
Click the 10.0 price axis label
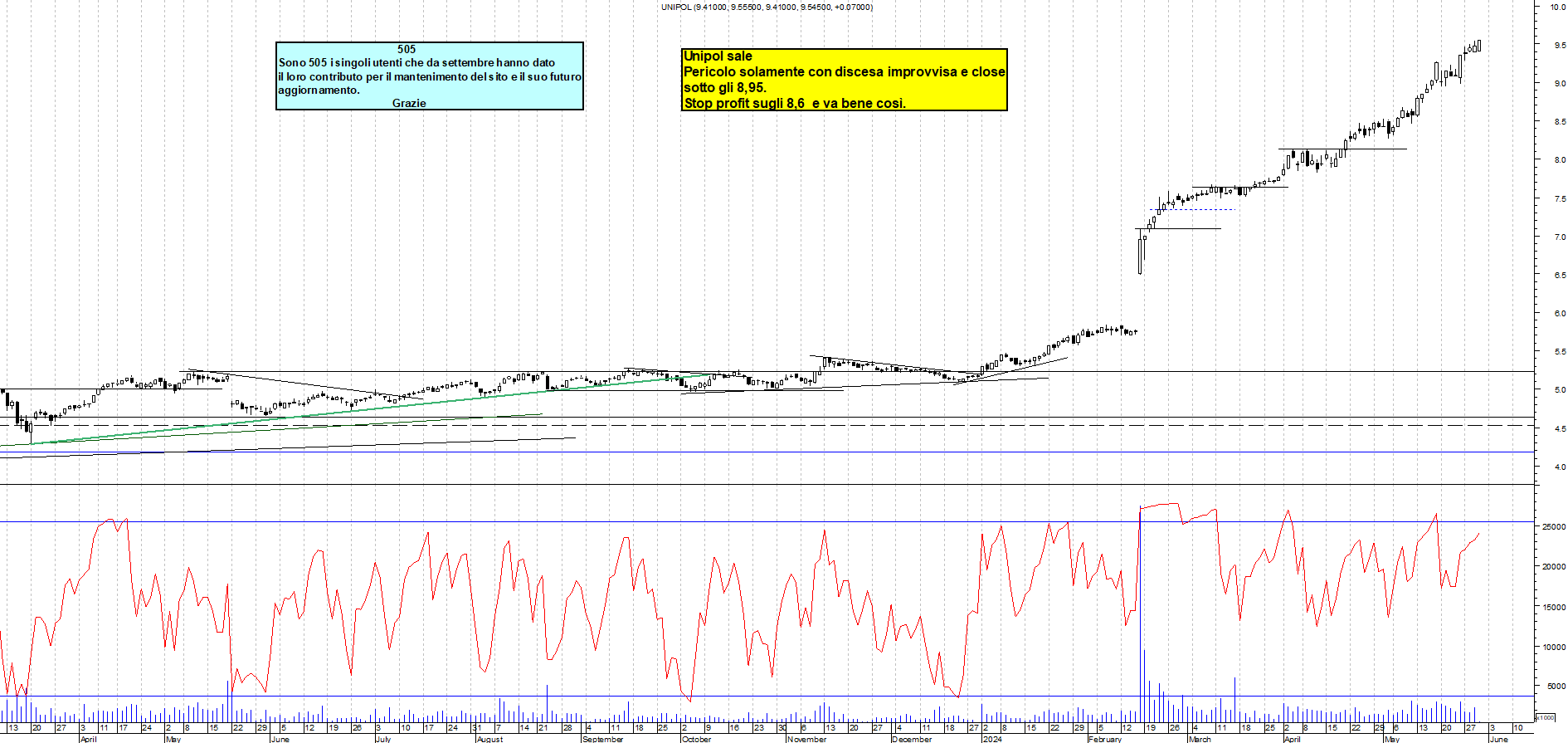pos(1558,7)
